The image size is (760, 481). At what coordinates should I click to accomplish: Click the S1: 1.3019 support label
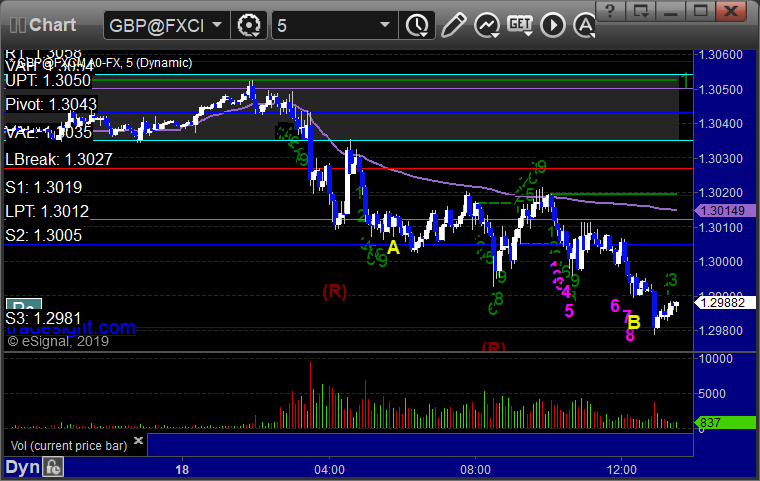[x=44, y=187]
